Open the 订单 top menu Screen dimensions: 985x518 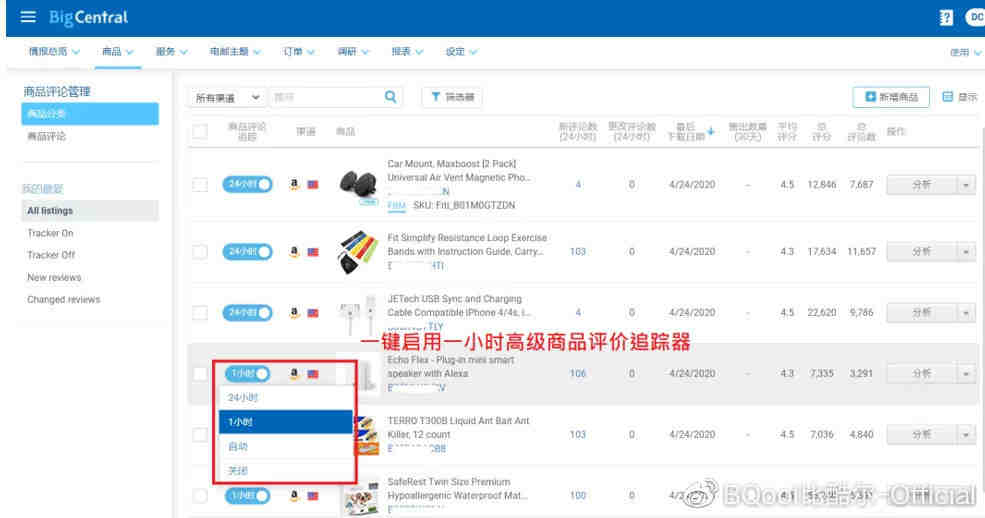click(298, 51)
